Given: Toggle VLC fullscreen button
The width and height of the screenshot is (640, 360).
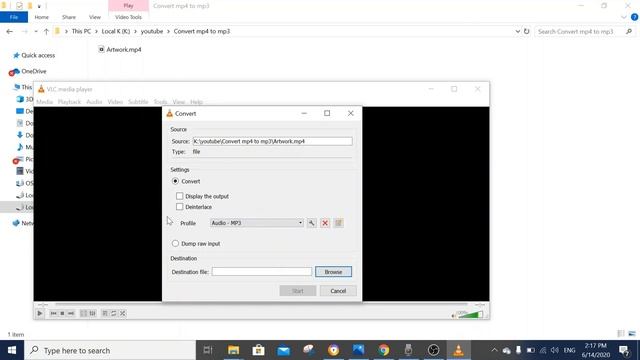Looking at the screenshot, I should (83, 313).
